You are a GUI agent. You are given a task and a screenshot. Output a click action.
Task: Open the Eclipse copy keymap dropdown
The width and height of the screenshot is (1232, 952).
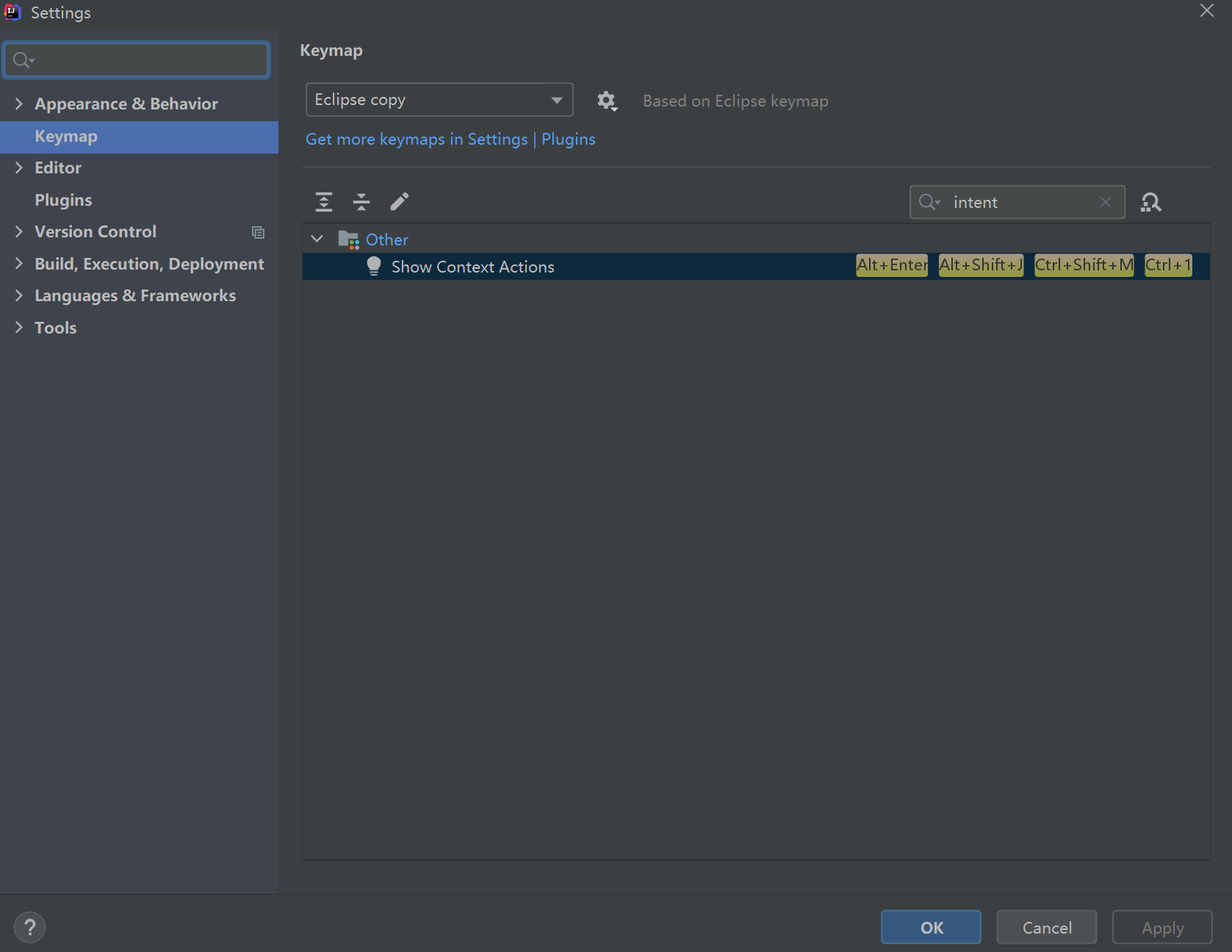click(439, 99)
